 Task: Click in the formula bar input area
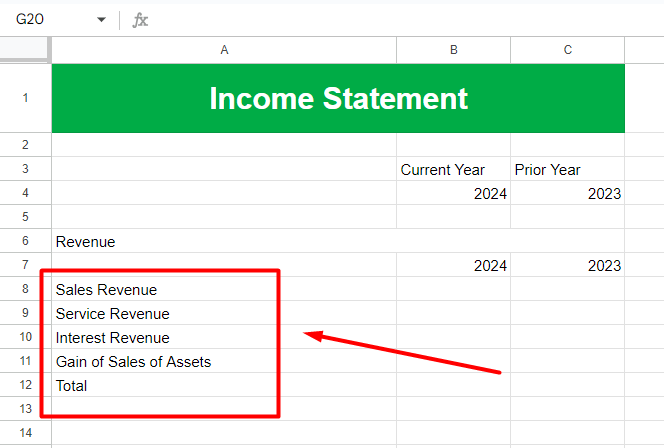point(407,20)
